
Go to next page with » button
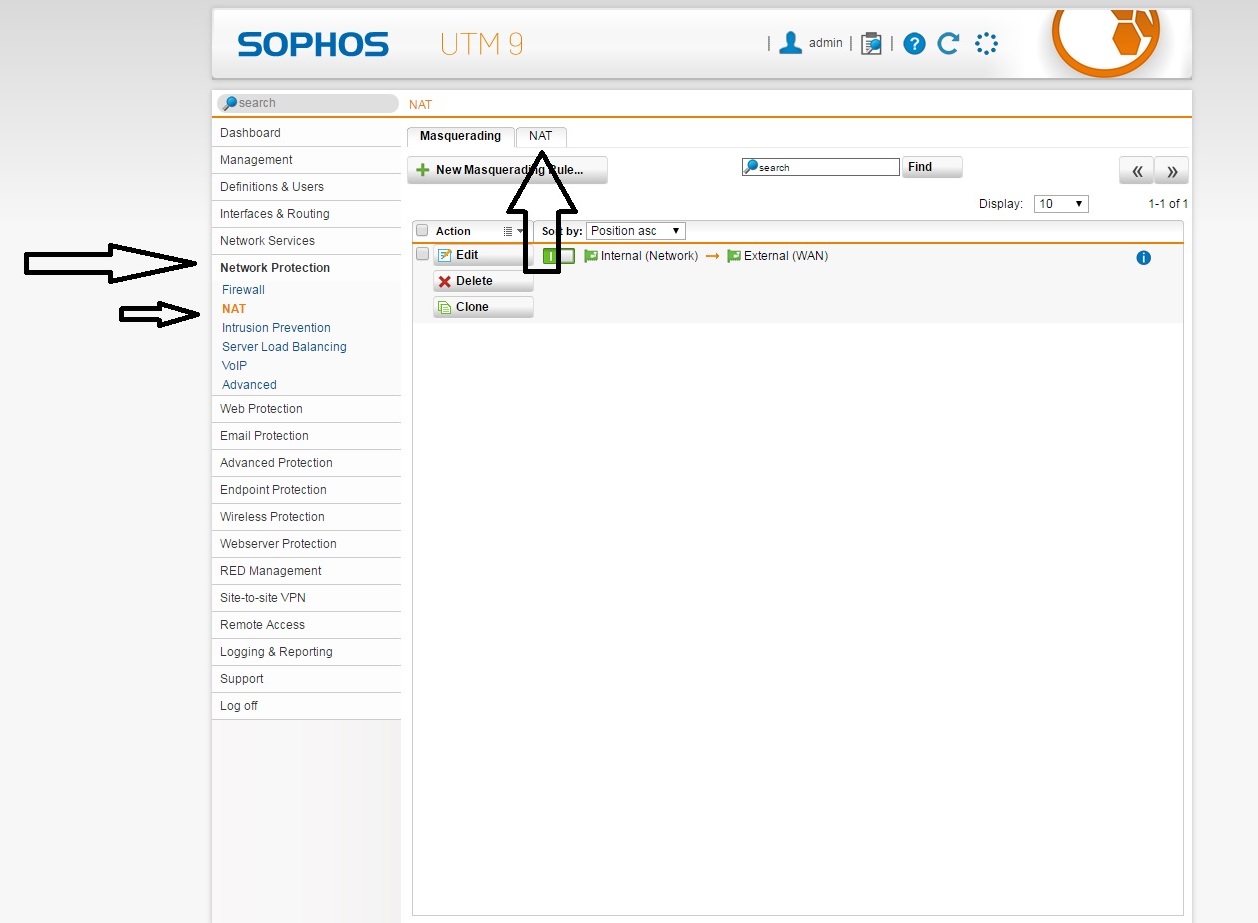1172,171
